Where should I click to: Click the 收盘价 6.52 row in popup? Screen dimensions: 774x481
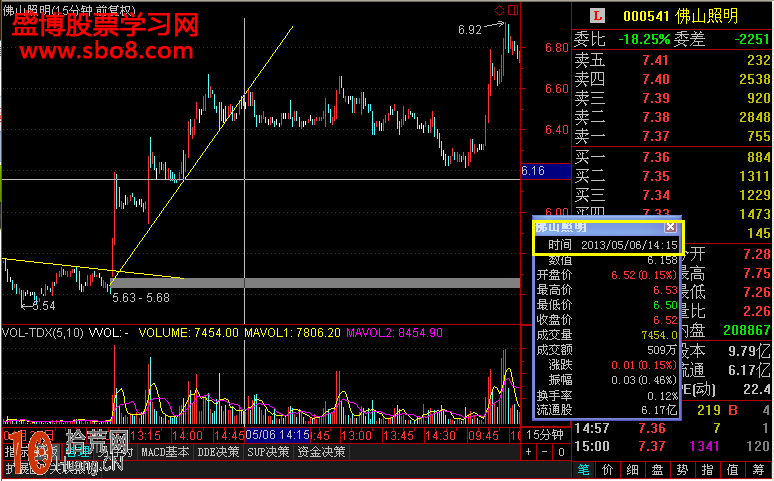tap(607, 320)
